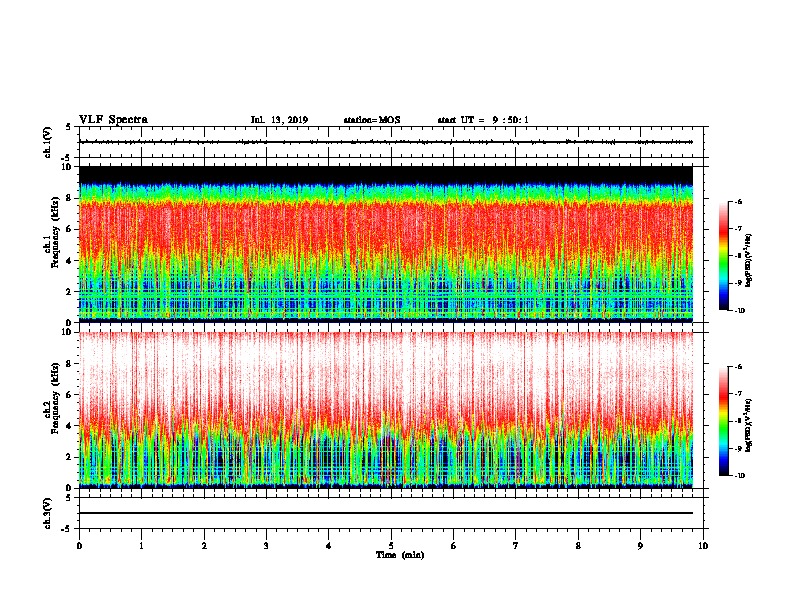This screenshot has width=792, height=612.
Task: Click the -6 label on ch.1 color bar
Action: (x=739, y=201)
